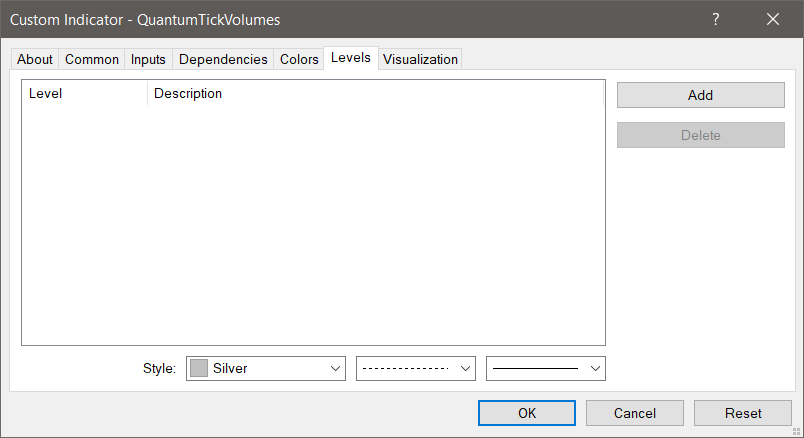The height and width of the screenshot is (438, 804).
Task: Click the Levels tab
Action: [351, 58]
